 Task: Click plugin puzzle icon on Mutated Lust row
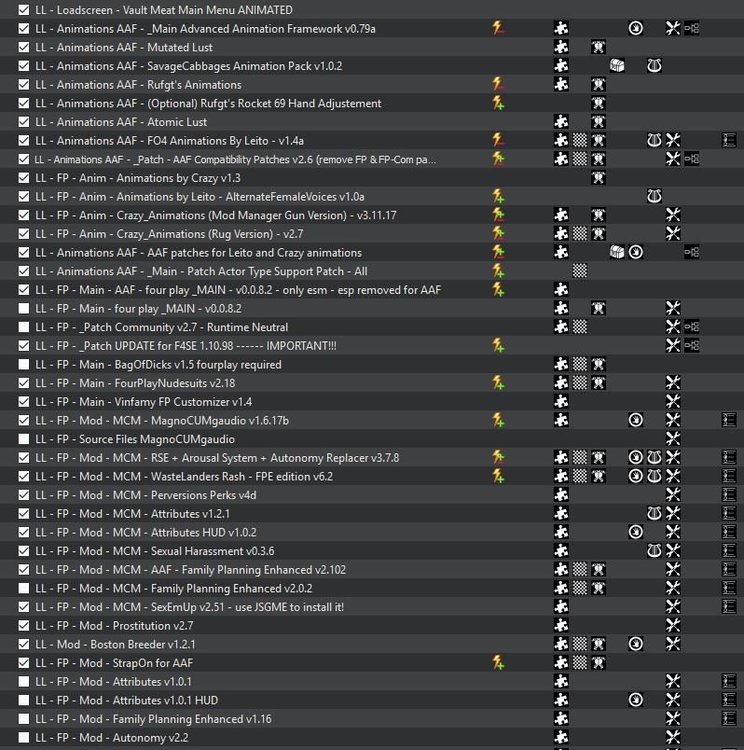[561, 47]
